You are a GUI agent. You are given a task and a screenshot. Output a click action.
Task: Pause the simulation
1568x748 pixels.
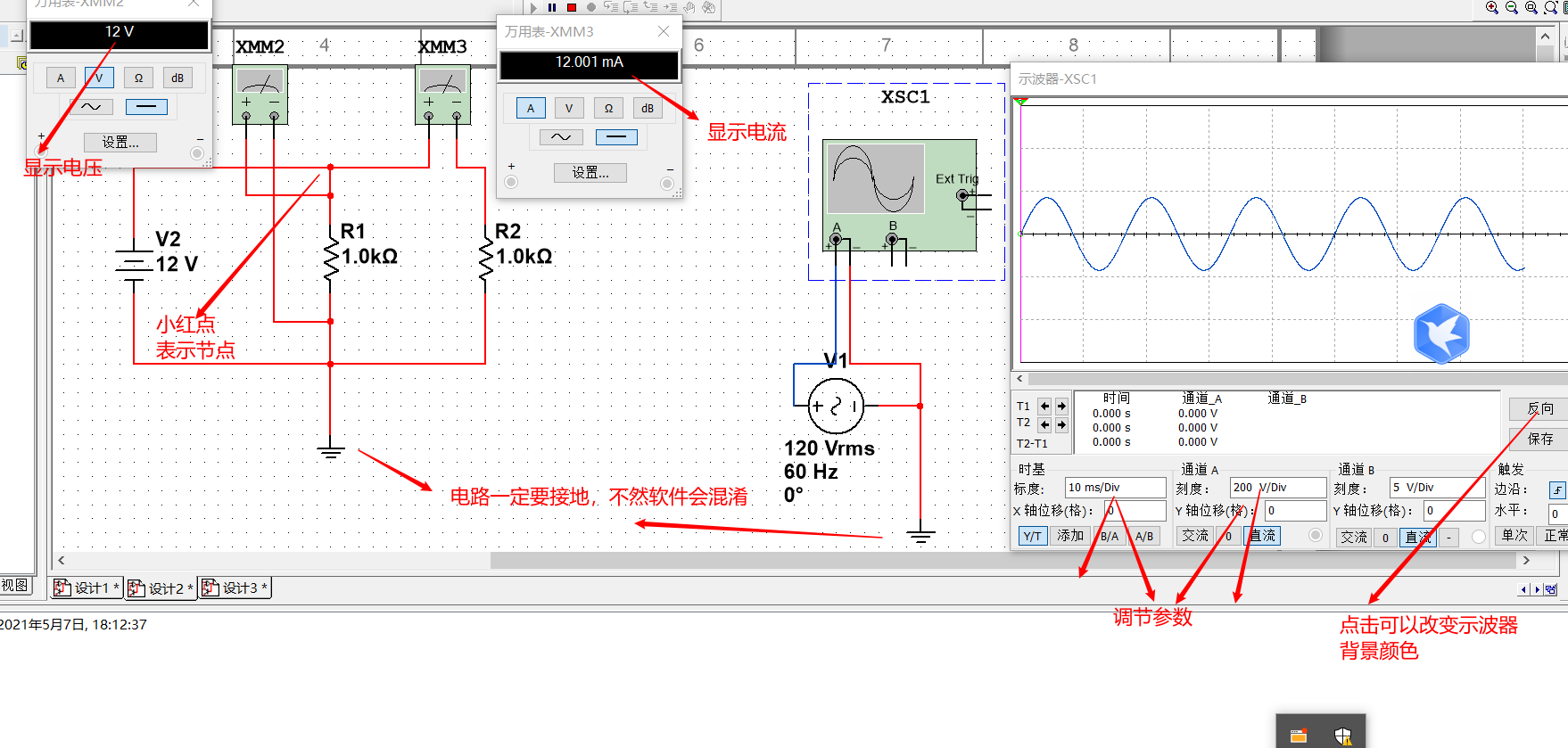tap(552, 7)
